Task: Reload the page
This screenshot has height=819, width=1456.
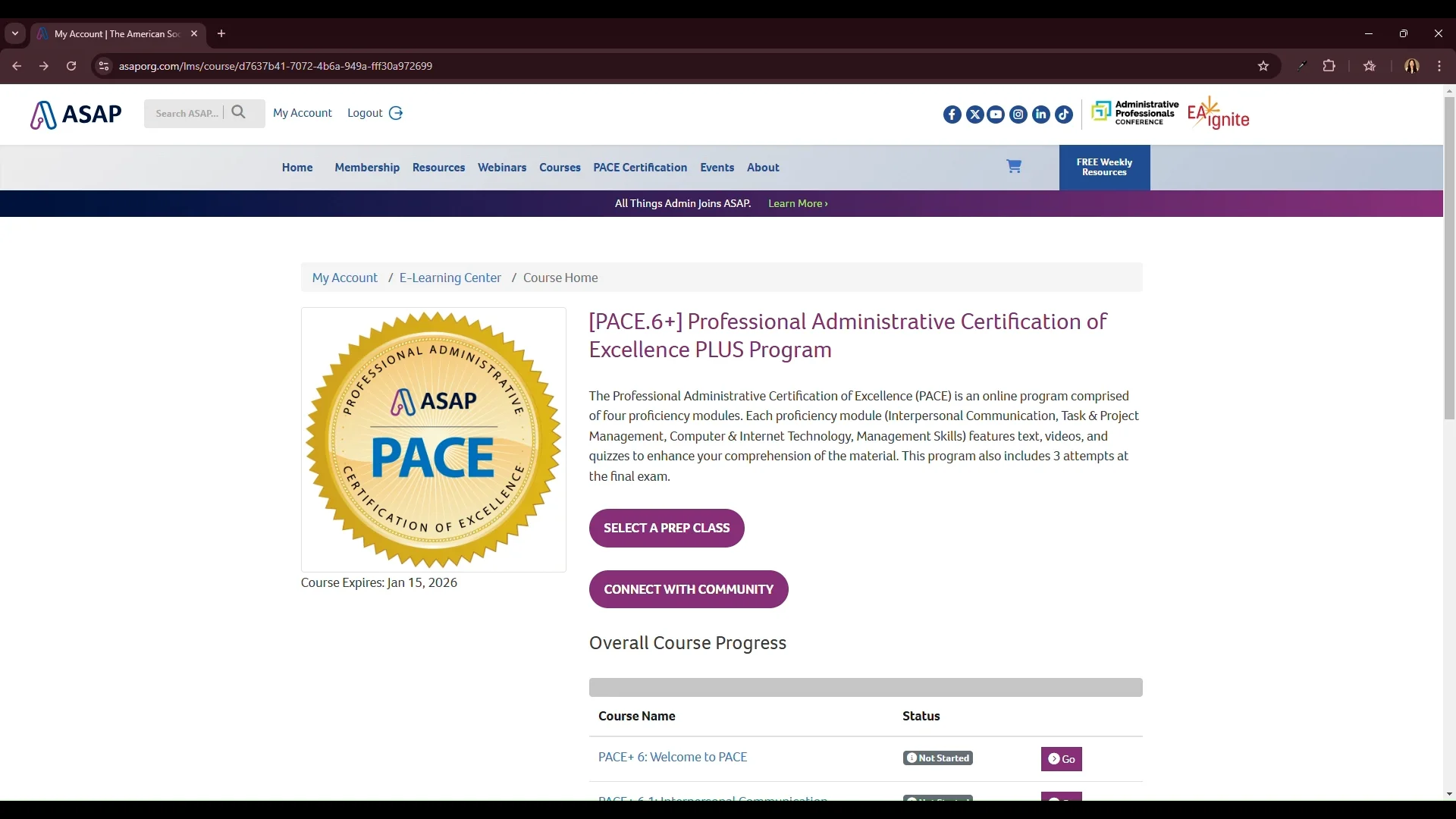Action: 71,66
